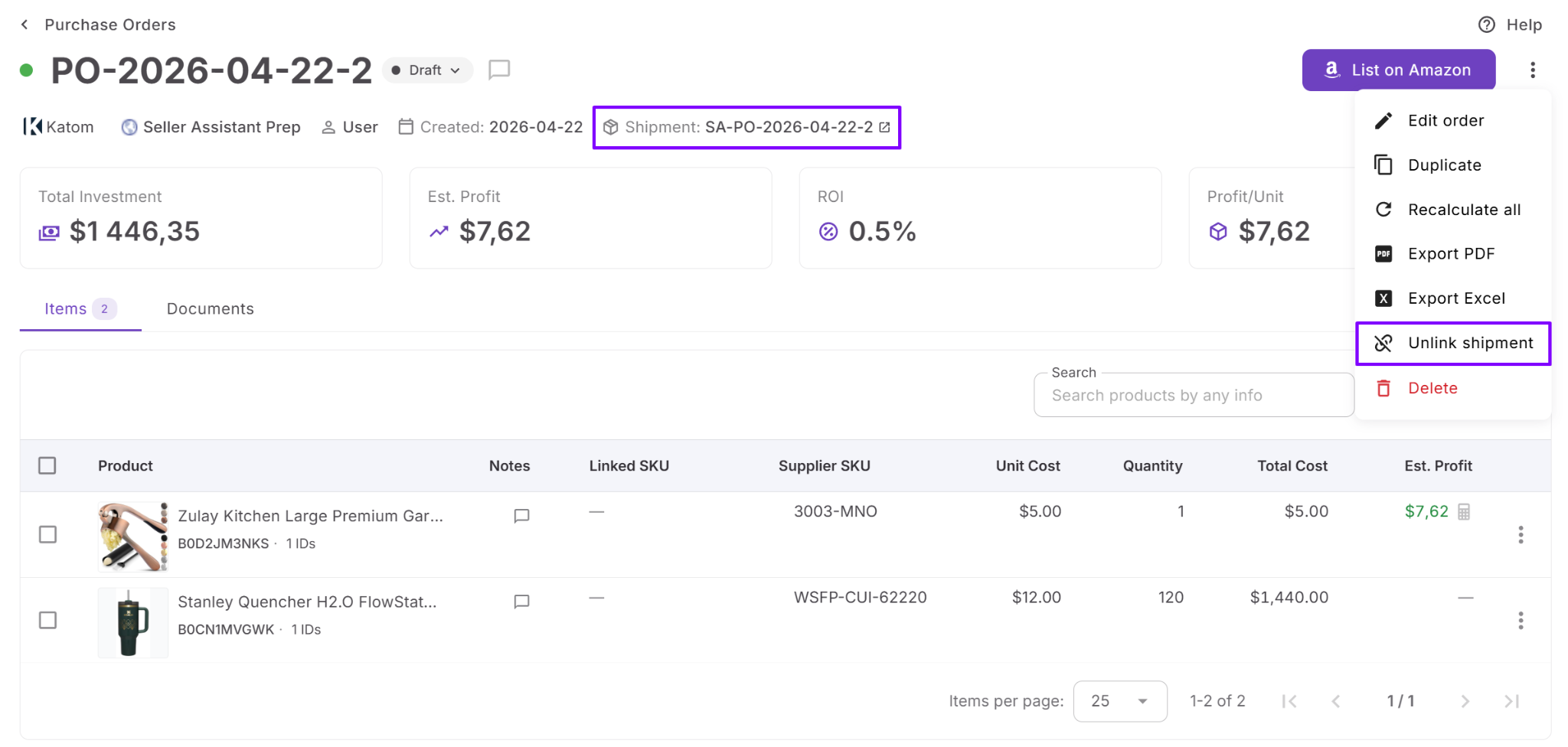Open notes icon for Zulay Kitchen row
The image size is (1568, 747).
point(521,516)
